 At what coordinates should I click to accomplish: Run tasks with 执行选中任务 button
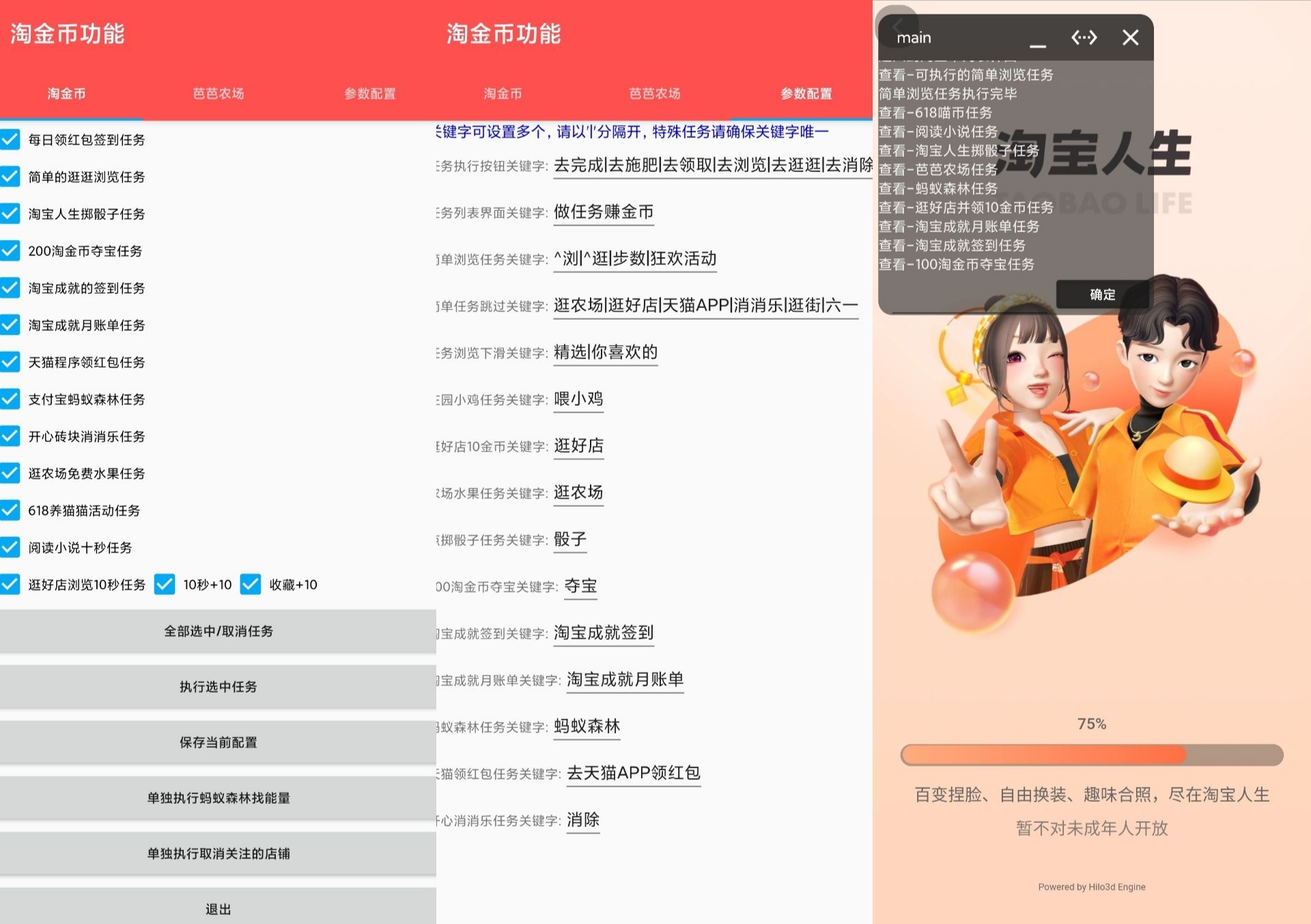coord(218,686)
